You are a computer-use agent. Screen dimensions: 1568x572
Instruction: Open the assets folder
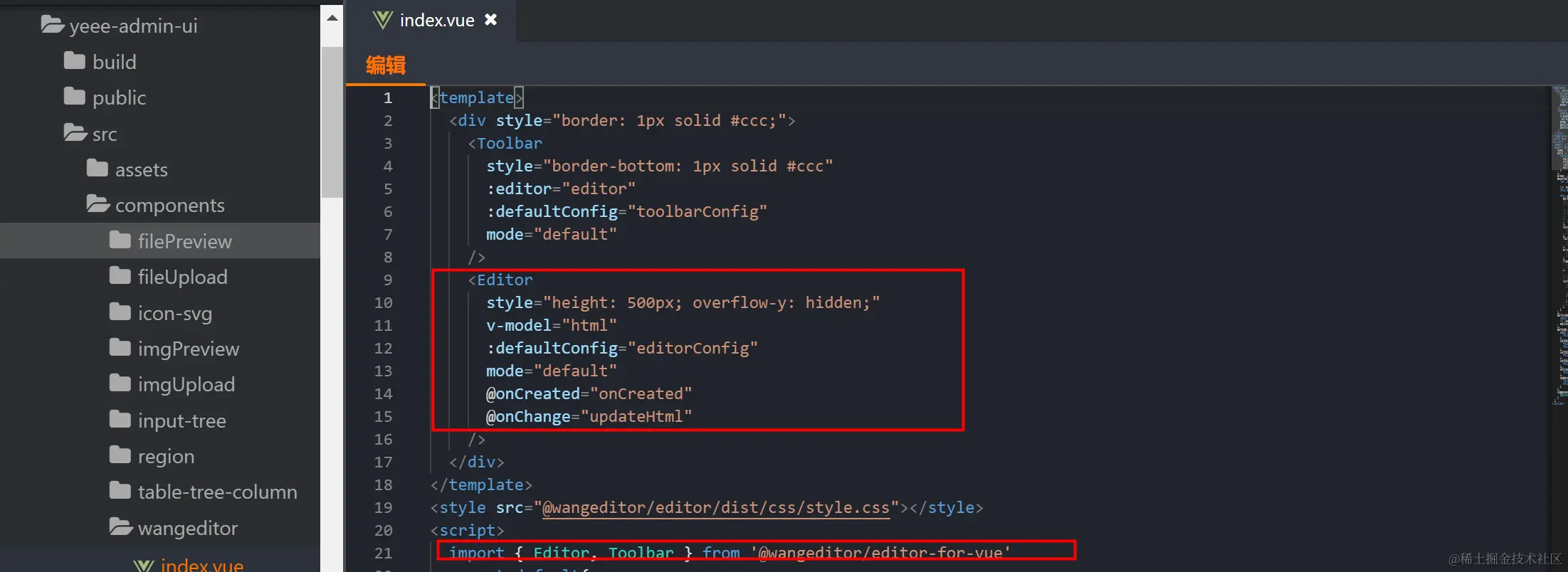(x=142, y=169)
